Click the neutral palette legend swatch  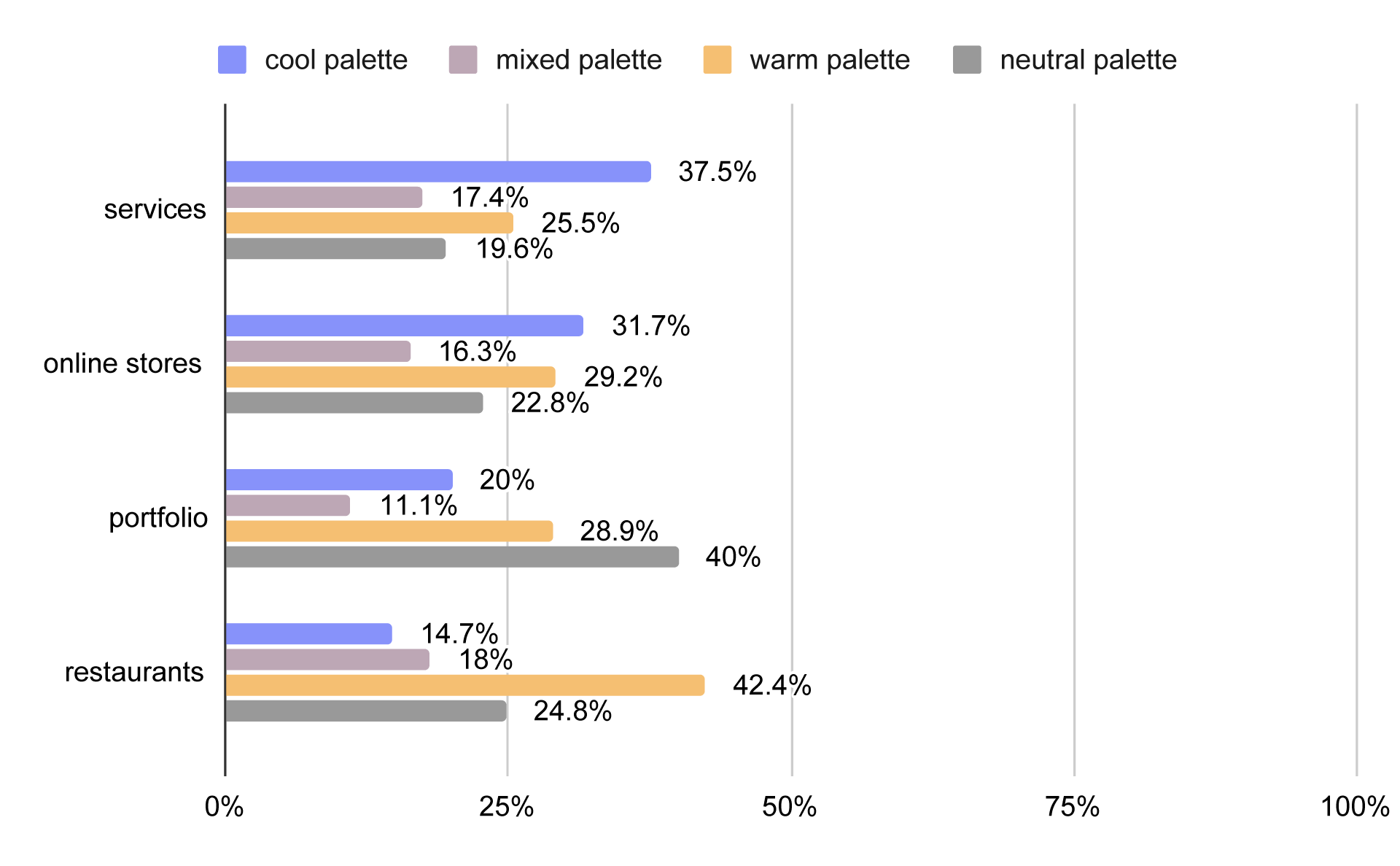tap(967, 60)
